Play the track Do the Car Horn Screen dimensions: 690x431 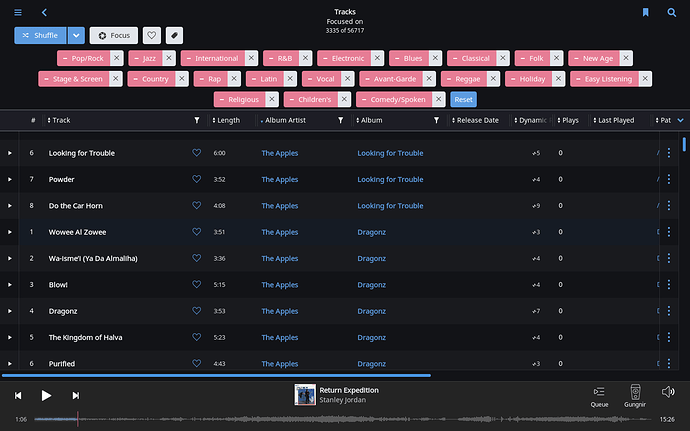point(10,206)
